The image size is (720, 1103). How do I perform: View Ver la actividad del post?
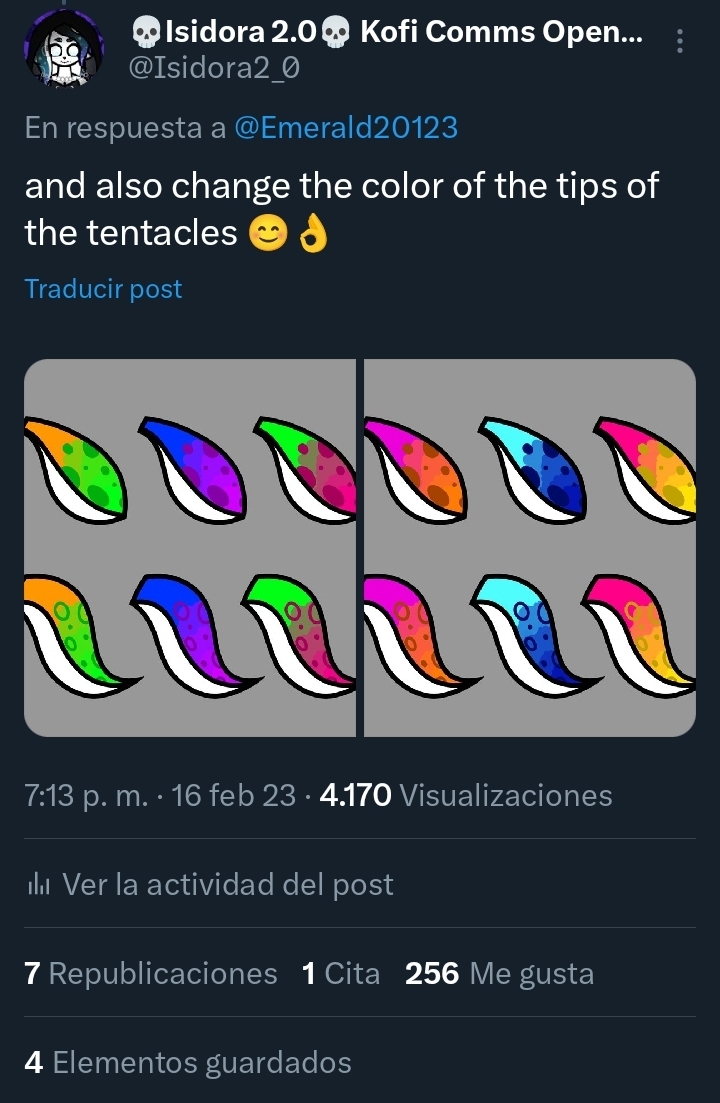(227, 884)
